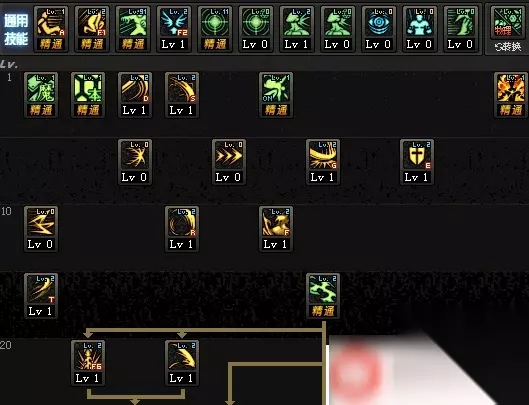Open the 通用技能 tab
Viewport: 529px width, 405px height.
click(16, 30)
